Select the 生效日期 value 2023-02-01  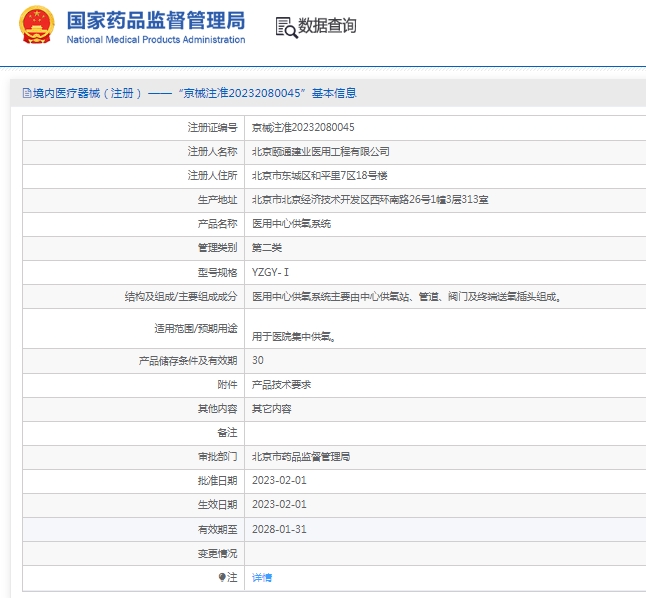[x=279, y=504]
